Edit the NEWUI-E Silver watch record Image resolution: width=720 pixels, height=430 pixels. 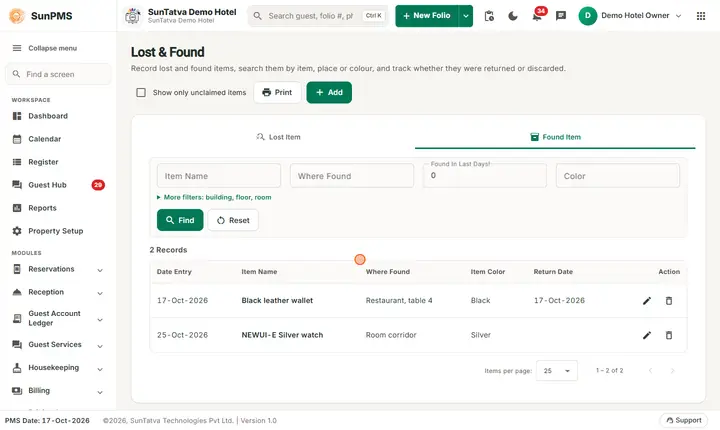647,335
